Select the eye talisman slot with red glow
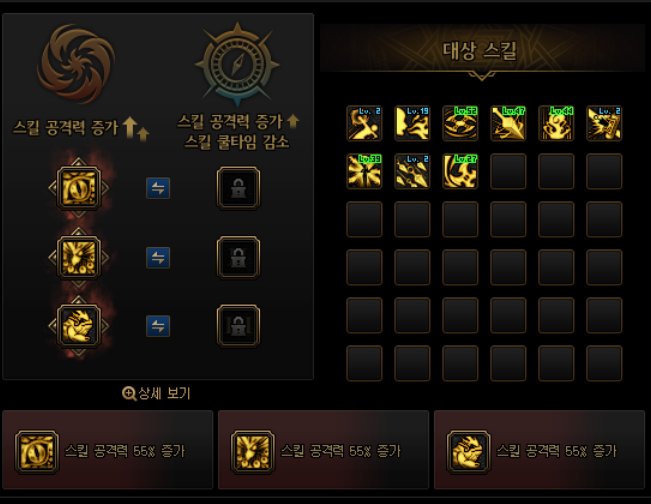 79,188
